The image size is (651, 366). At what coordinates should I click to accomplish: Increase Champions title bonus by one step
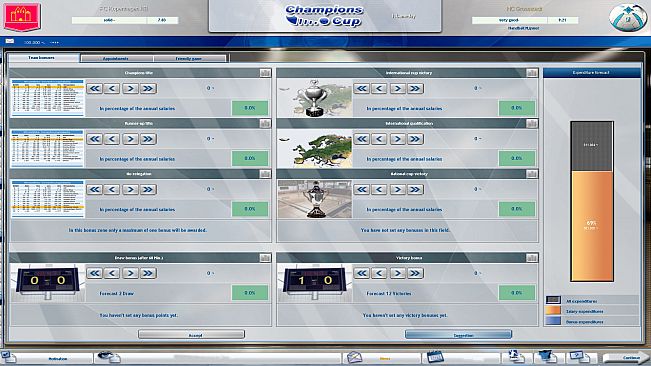(130, 88)
